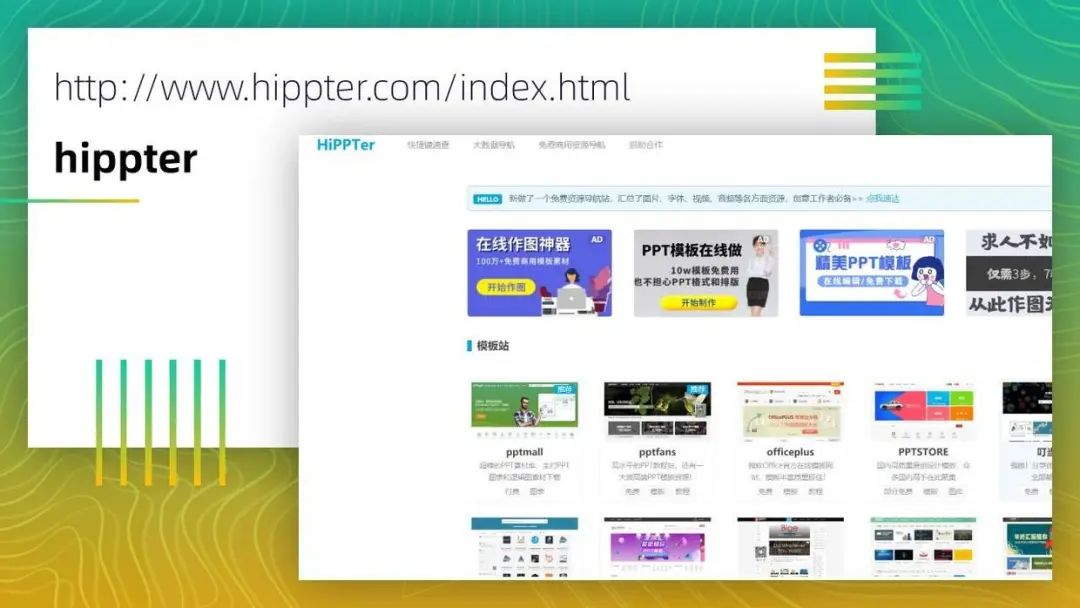The height and width of the screenshot is (608, 1080).
Task: Click the 在线编辑/免费下载 pill button
Action: [862, 281]
